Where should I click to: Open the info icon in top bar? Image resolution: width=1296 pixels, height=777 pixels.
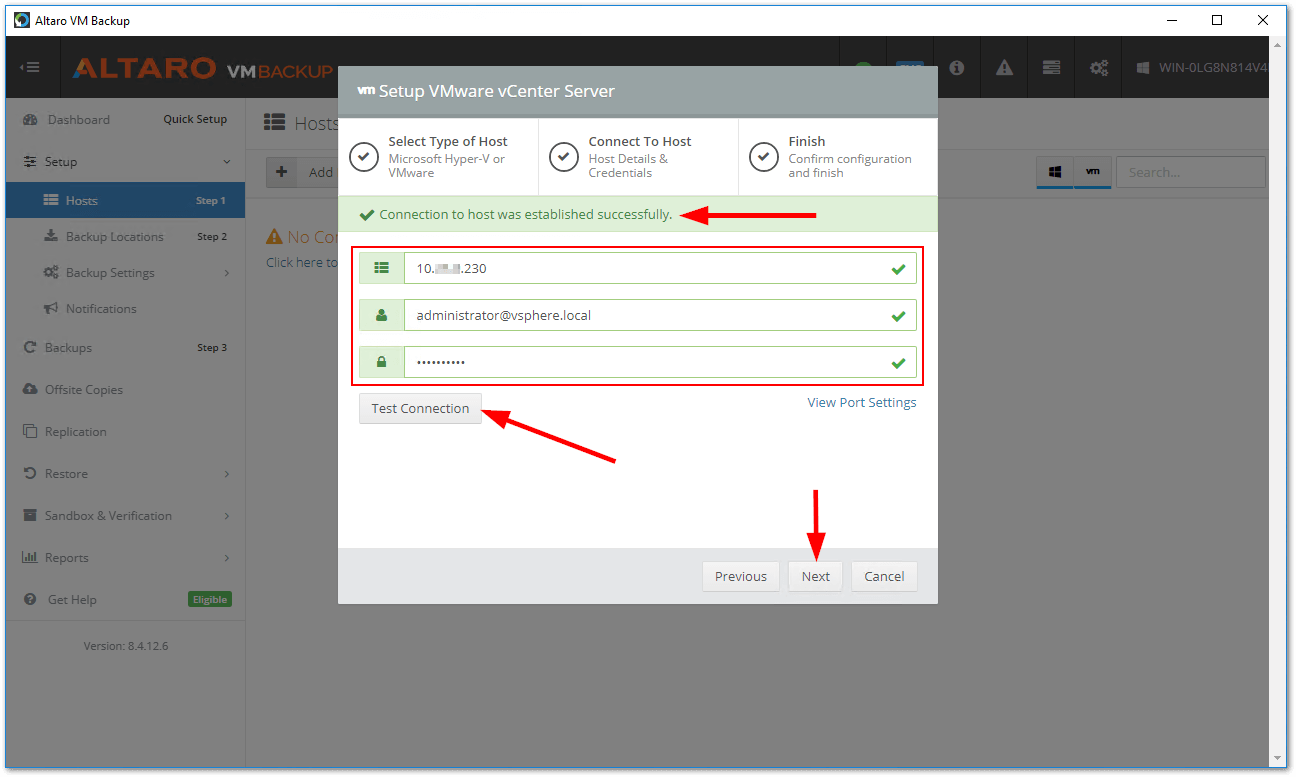pos(957,68)
